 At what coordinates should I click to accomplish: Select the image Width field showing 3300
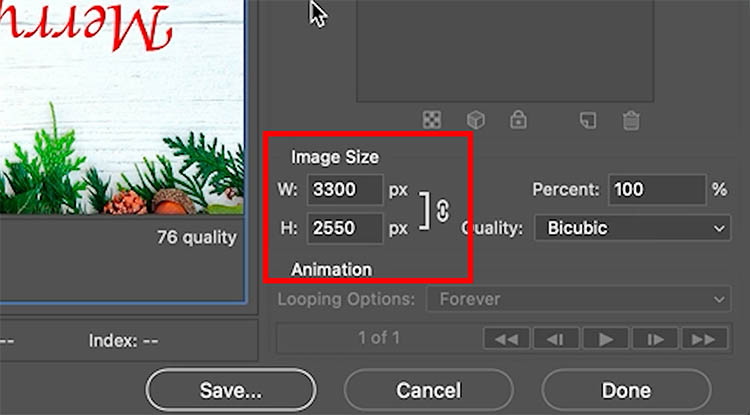345,190
